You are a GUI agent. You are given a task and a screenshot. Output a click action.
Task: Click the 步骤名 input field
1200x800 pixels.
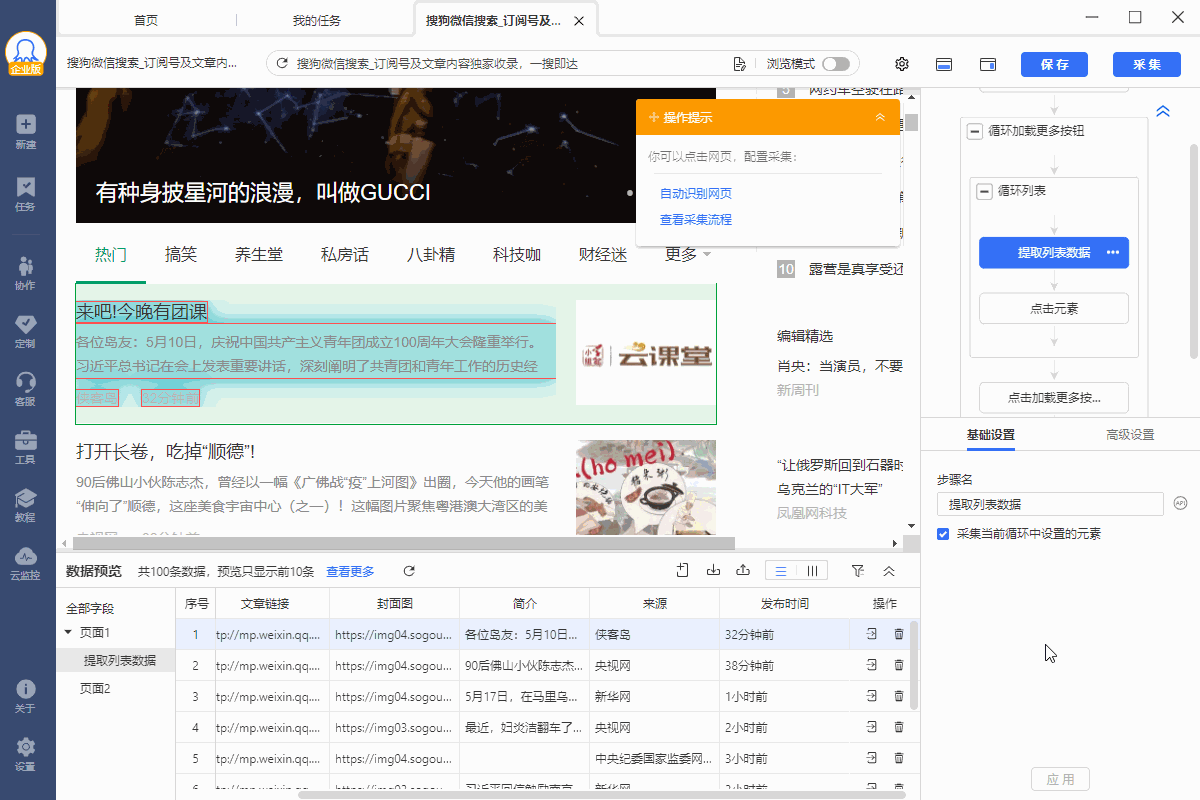1050,504
